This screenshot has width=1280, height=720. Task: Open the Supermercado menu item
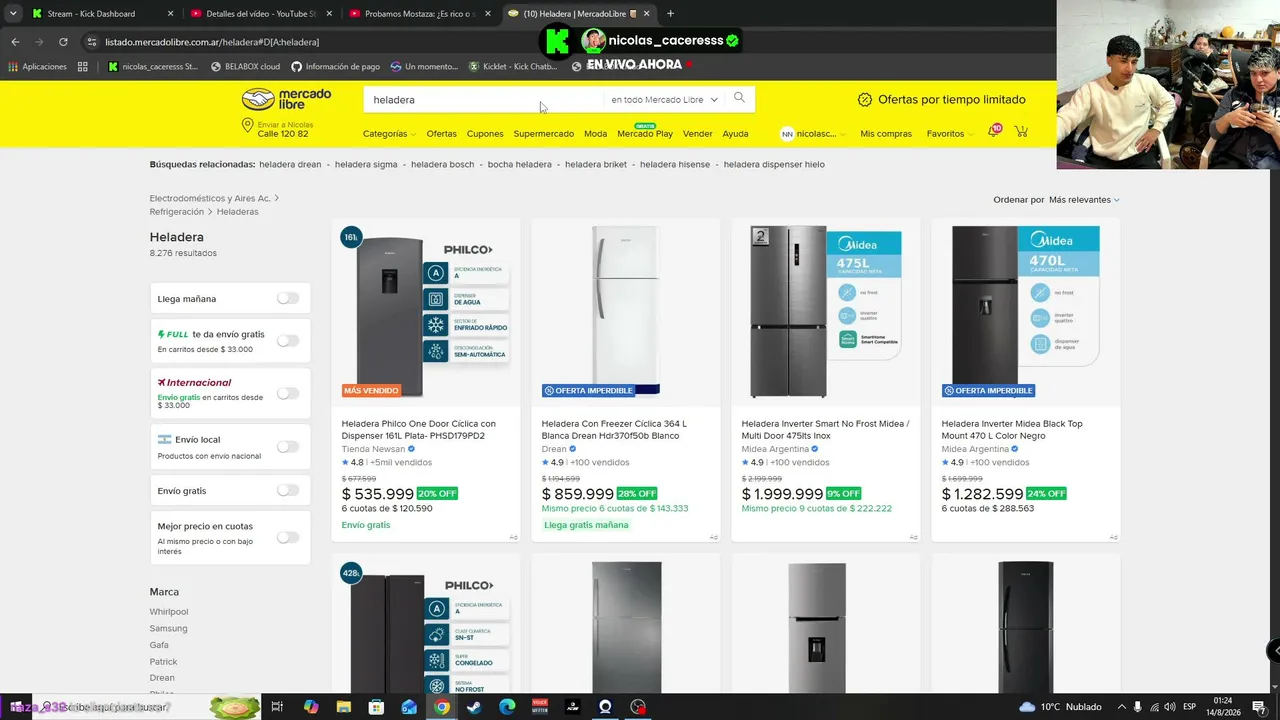[x=544, y=134]
